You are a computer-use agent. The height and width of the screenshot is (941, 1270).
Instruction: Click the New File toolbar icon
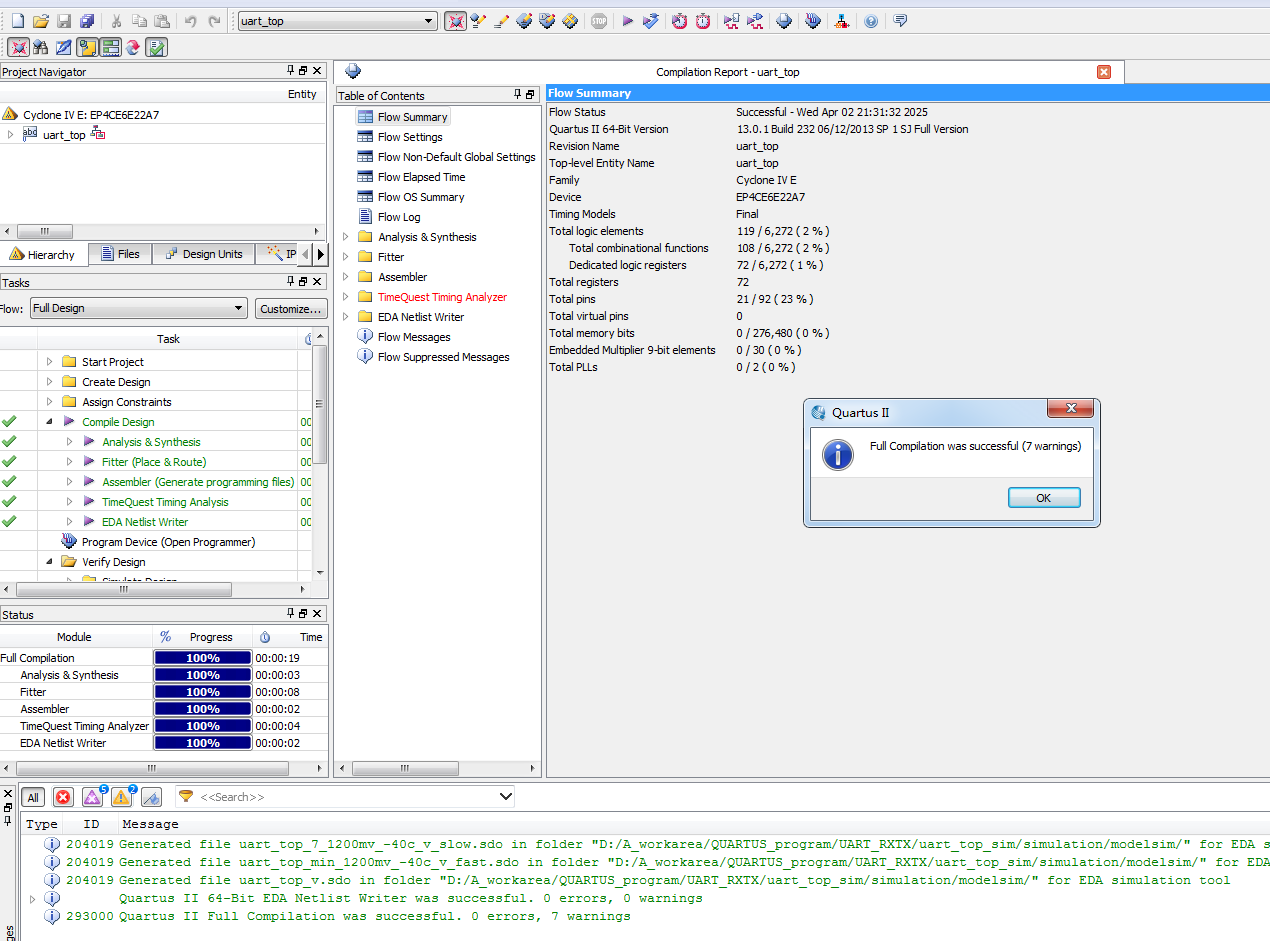pyautogui.click(x=18, y=20)
